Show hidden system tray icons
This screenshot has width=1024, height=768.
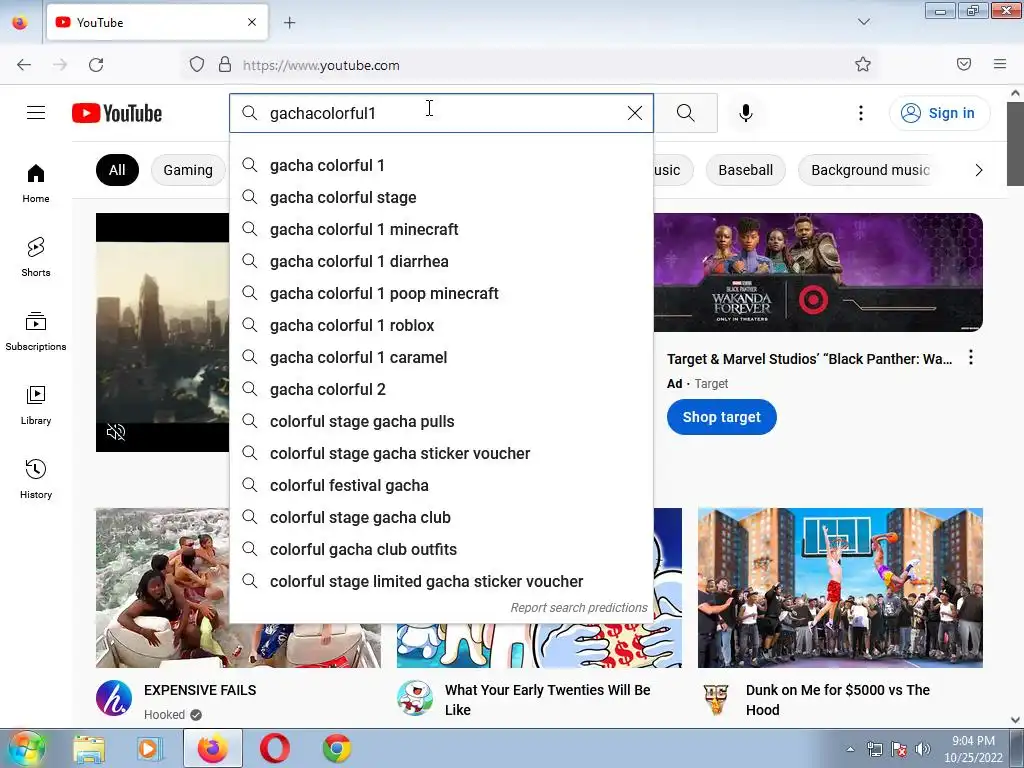pyautogui.click(x=850, y=749)
